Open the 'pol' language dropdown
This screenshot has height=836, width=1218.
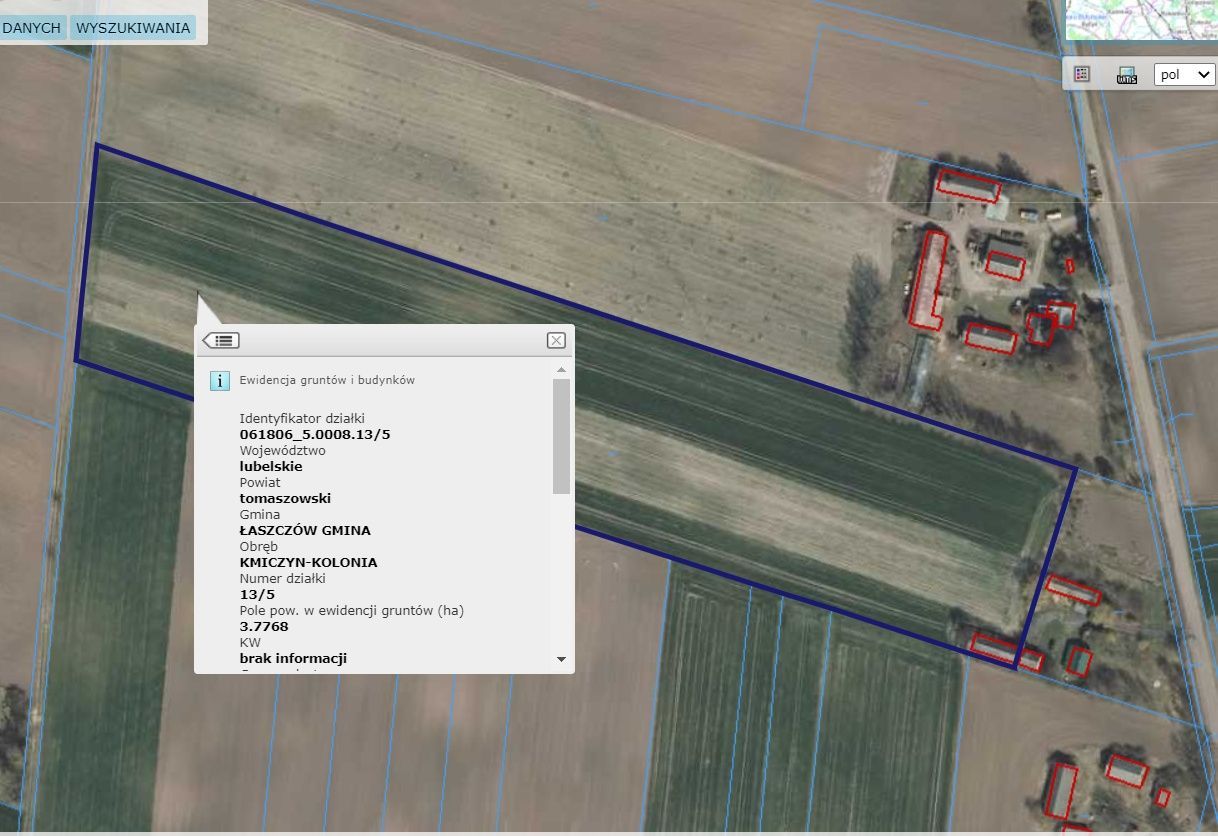[x=1184, y=75]
